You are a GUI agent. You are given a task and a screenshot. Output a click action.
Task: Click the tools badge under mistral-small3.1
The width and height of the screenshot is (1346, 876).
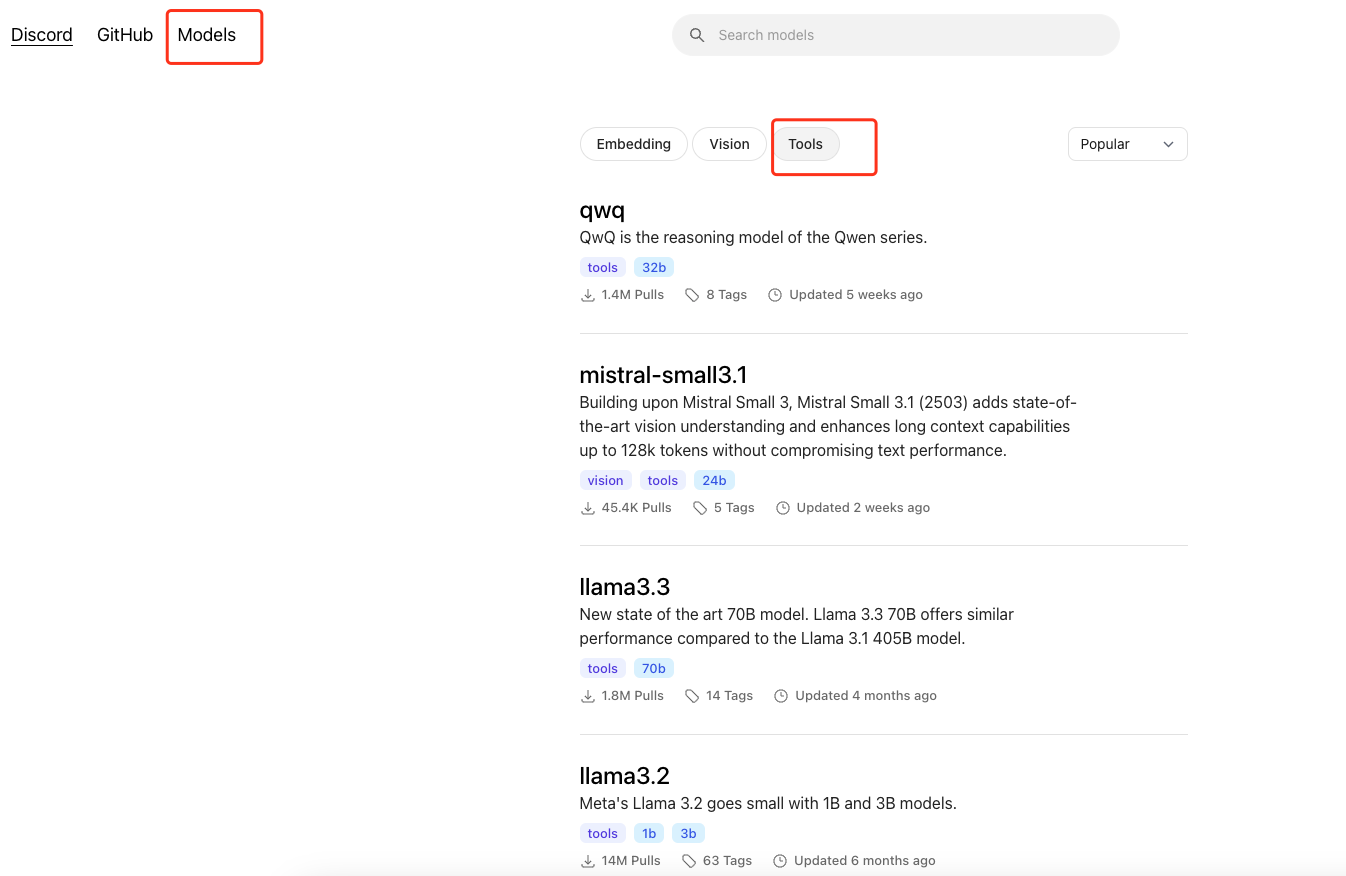[663, 480]
